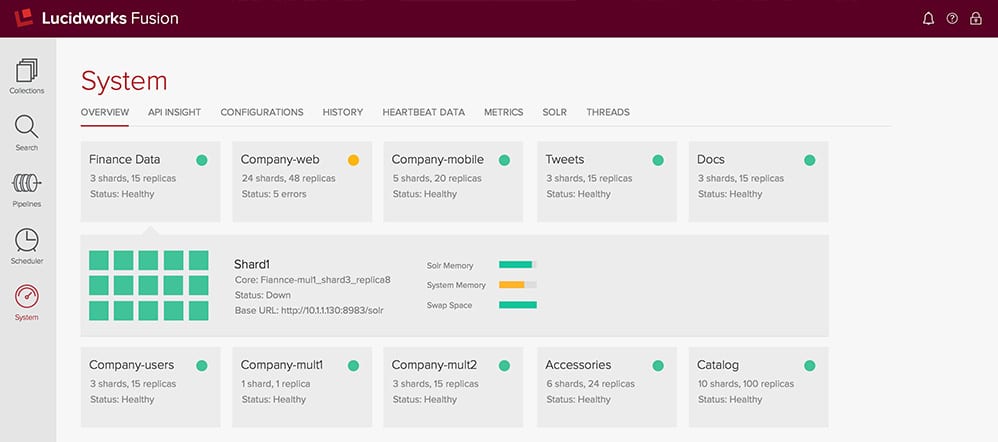Screen dimensions: 998x442
Task: Open the Docs collection card
Action: 759,182
